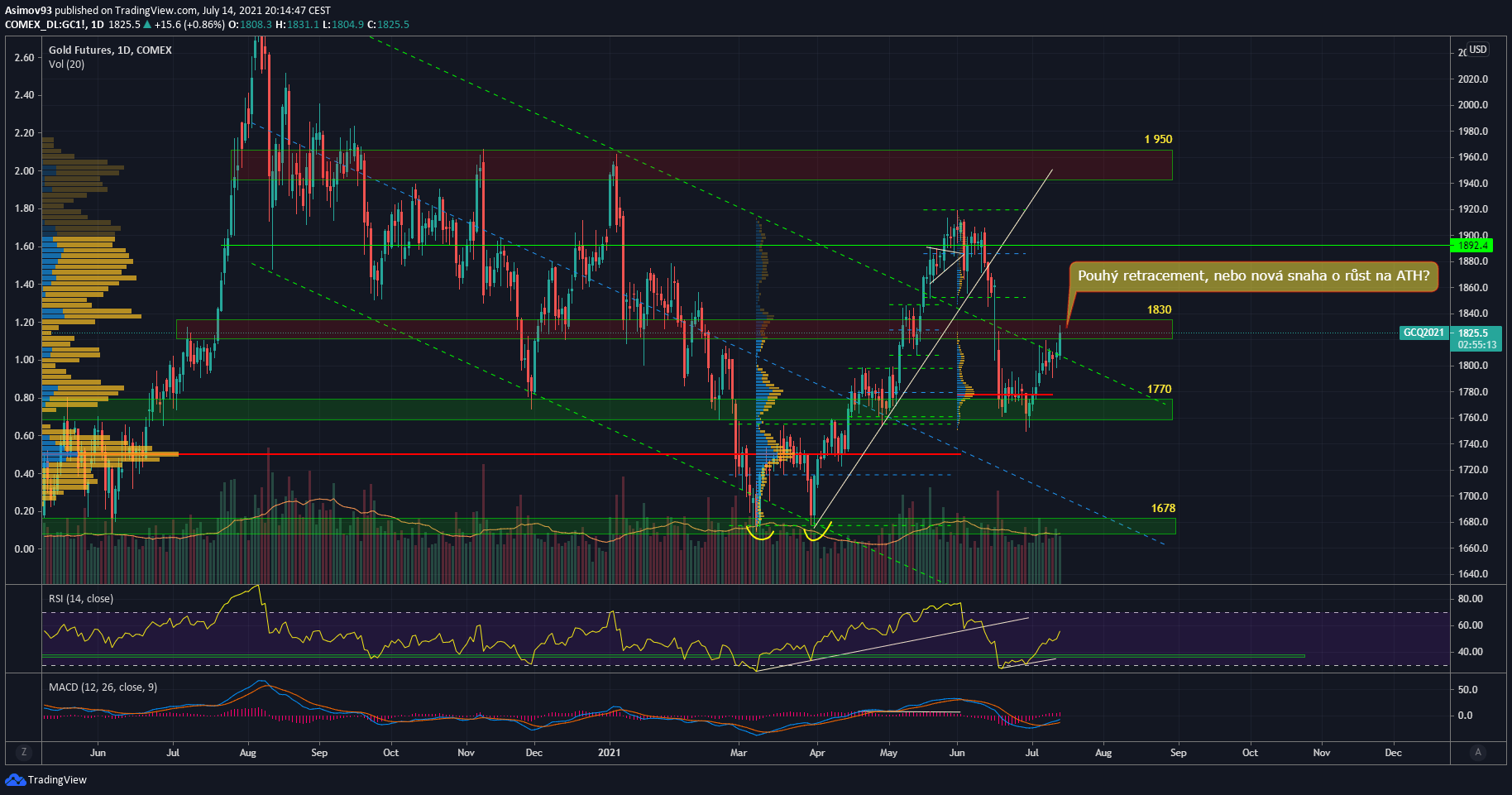
Task: Click the Z timezone button
Action: click(24, 752)
